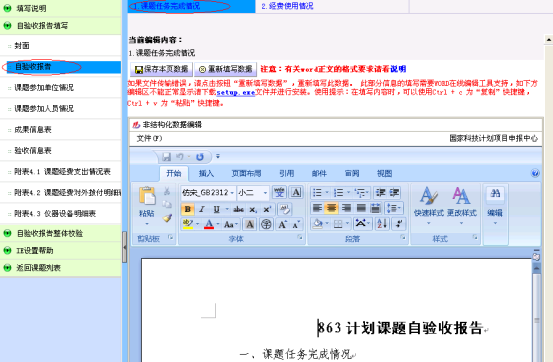Switch to the 审阅 ribbon tab
Image resolution: width=553 pixels, height=362 pixels.
[x=352, y=173]
